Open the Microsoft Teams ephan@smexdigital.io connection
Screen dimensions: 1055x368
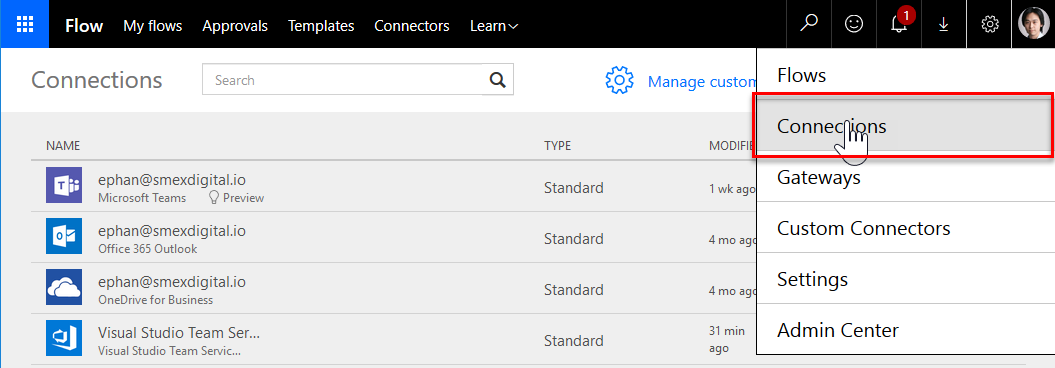[x=172, y=180]
